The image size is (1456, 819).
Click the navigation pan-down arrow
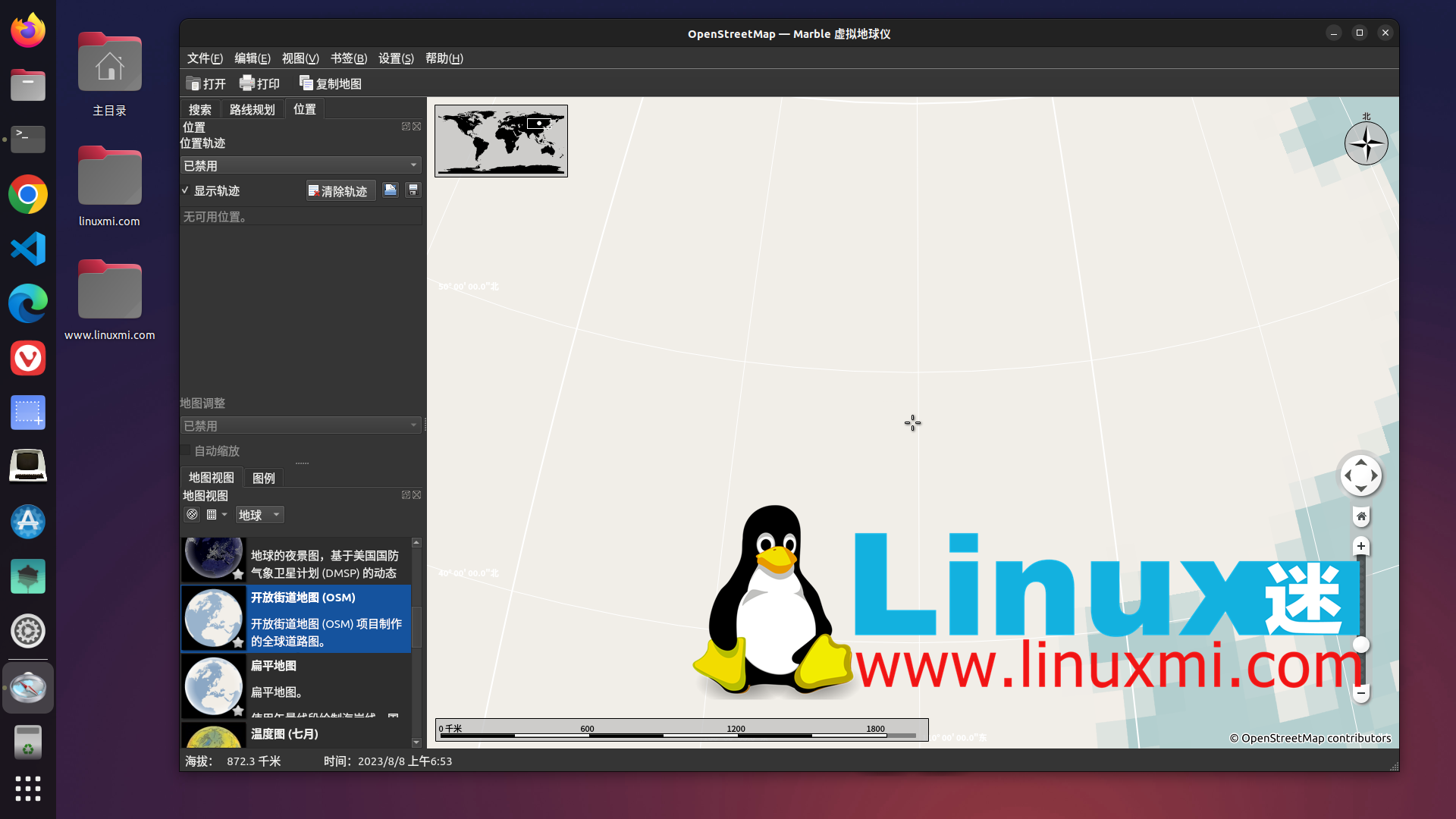(x=1361, y=490)
